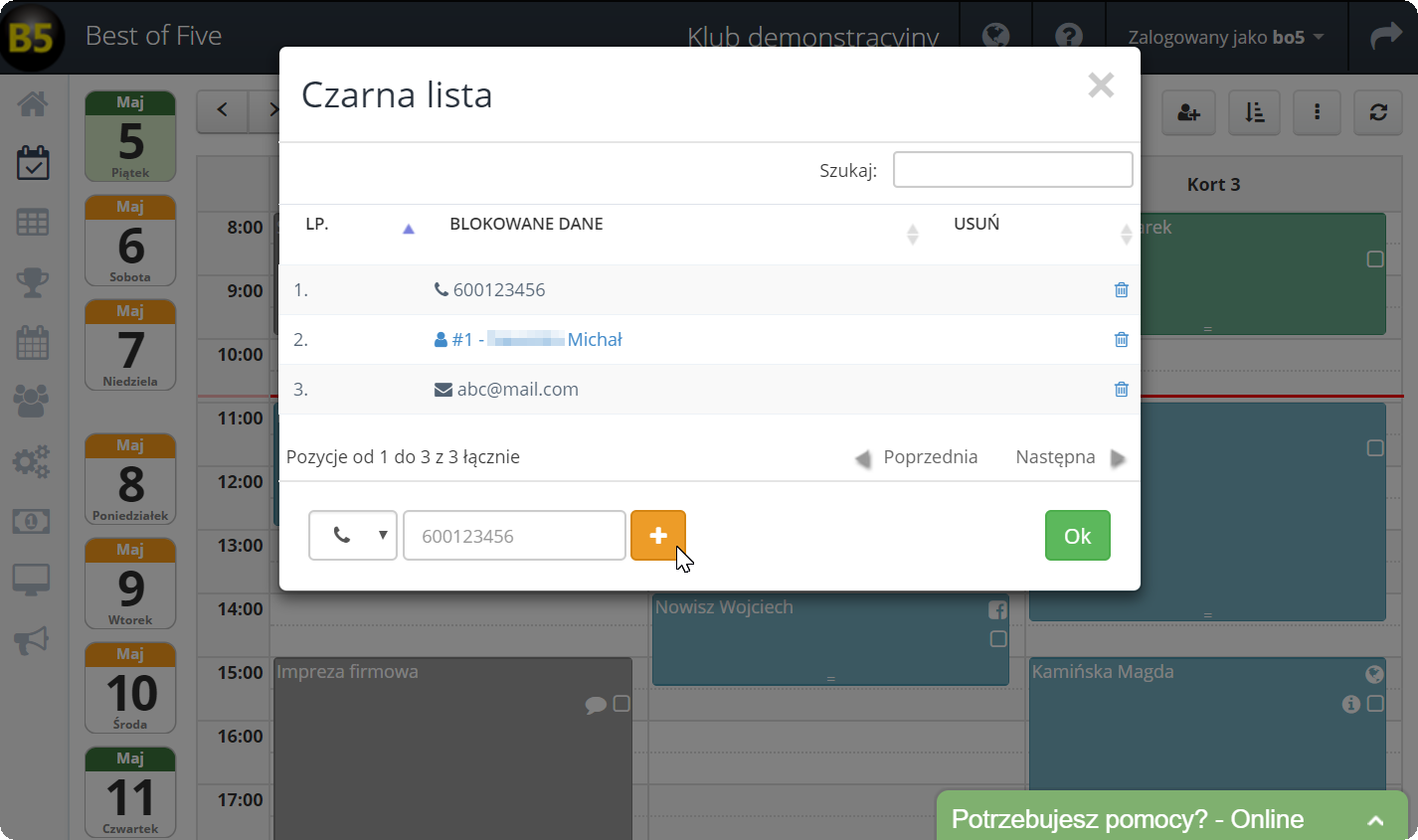Click the add user icon button
Image resolution: width=1418 pixels, height=840 pixels.
point(1189,112)
